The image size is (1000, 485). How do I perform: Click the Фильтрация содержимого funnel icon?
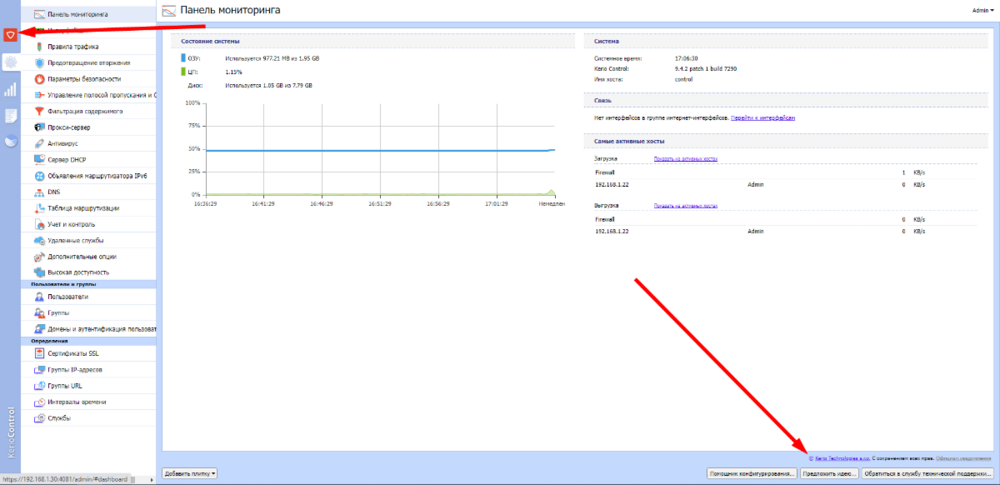[39, 110]
